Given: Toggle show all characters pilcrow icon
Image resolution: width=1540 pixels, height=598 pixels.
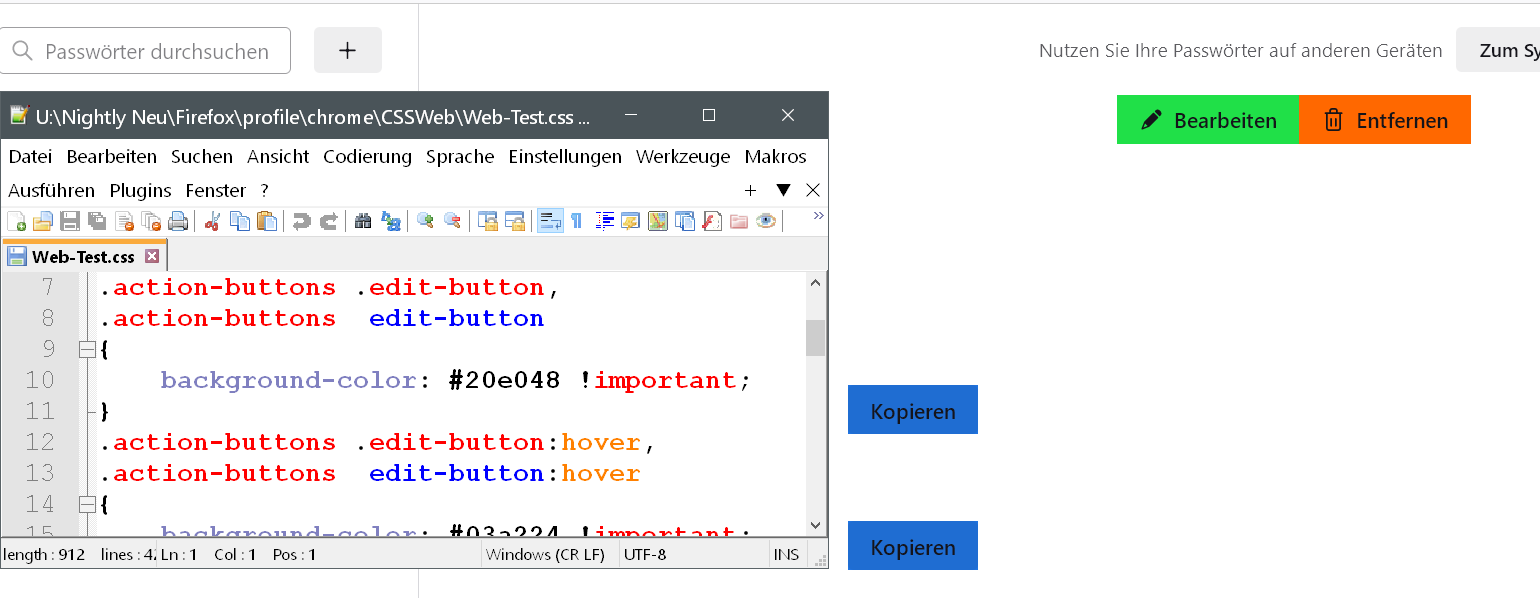Looking at the screenshot, I should [577, 221].
